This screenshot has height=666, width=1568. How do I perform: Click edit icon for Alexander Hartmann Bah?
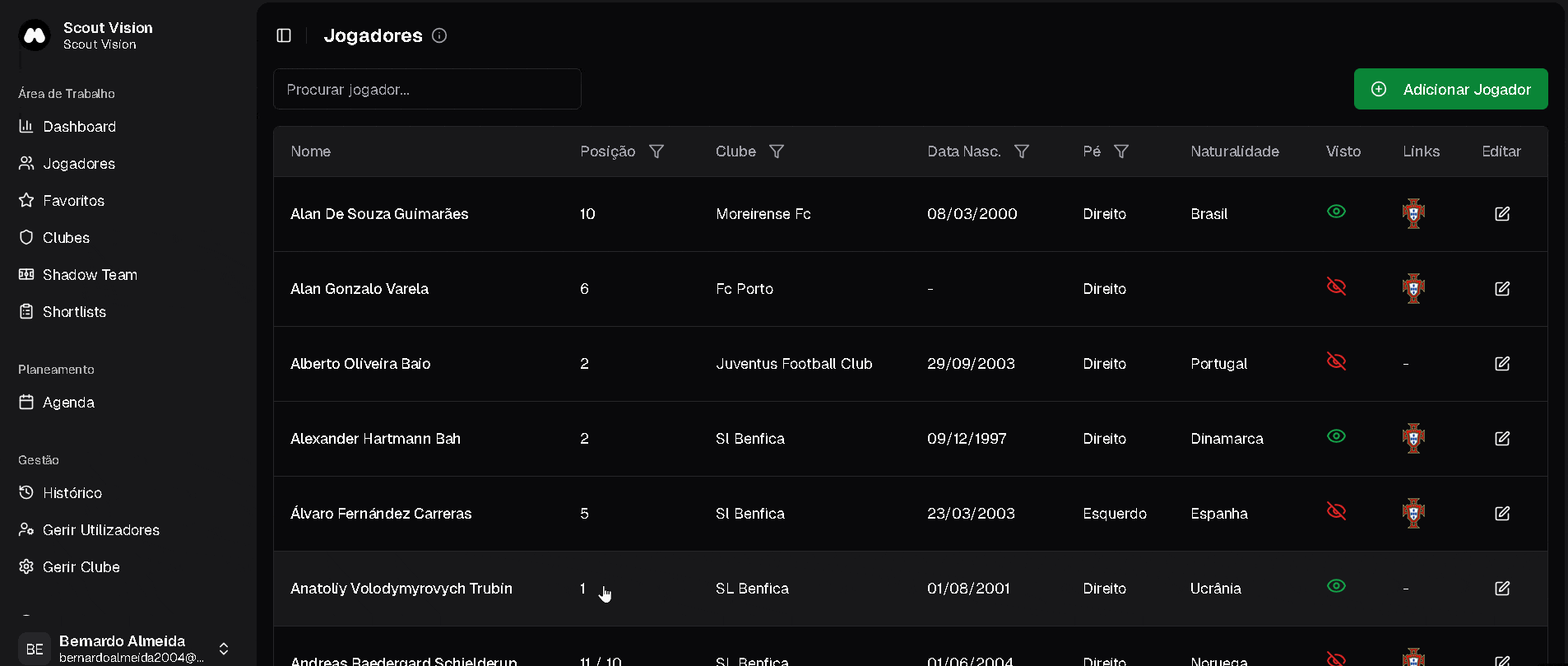pyautogui.click(x=1501, y=439)
